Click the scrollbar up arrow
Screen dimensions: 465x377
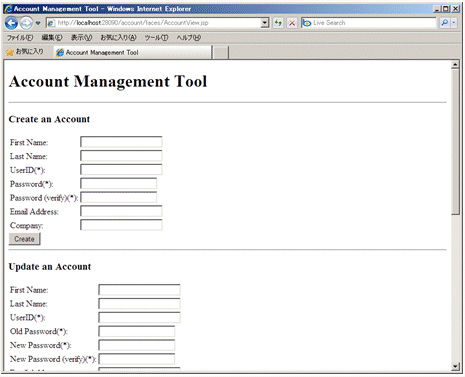tap(455, 65)
